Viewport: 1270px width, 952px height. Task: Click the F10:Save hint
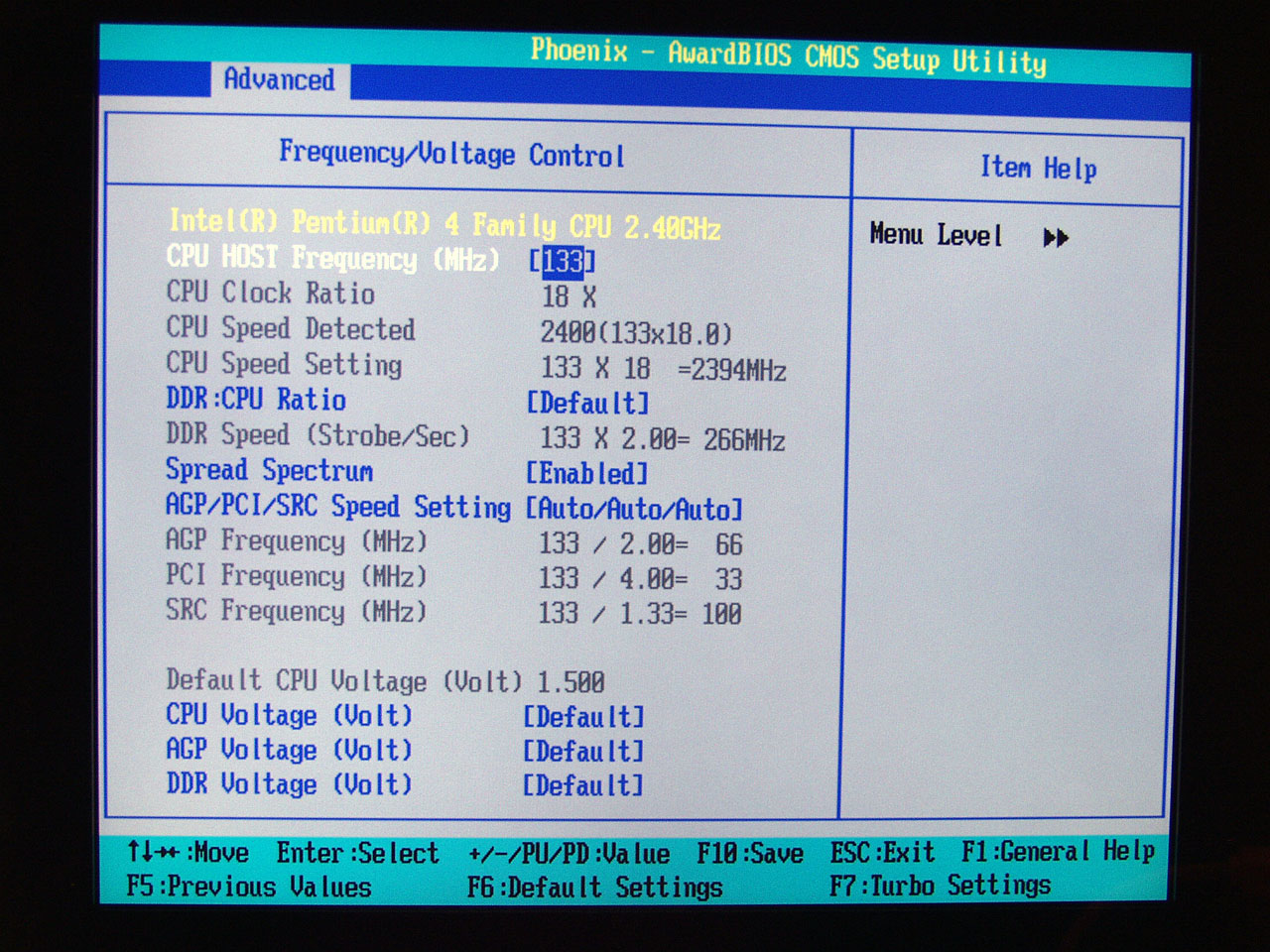tap(750, 853)
